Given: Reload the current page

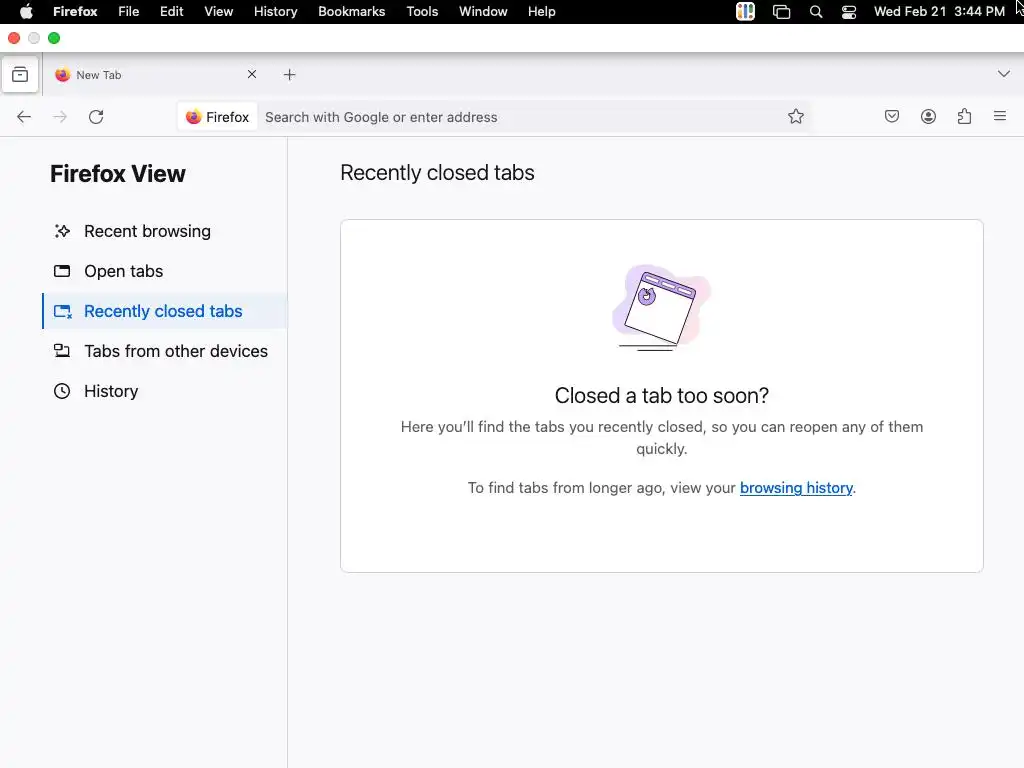Looking at the screenshot, I should pos(96,117).
